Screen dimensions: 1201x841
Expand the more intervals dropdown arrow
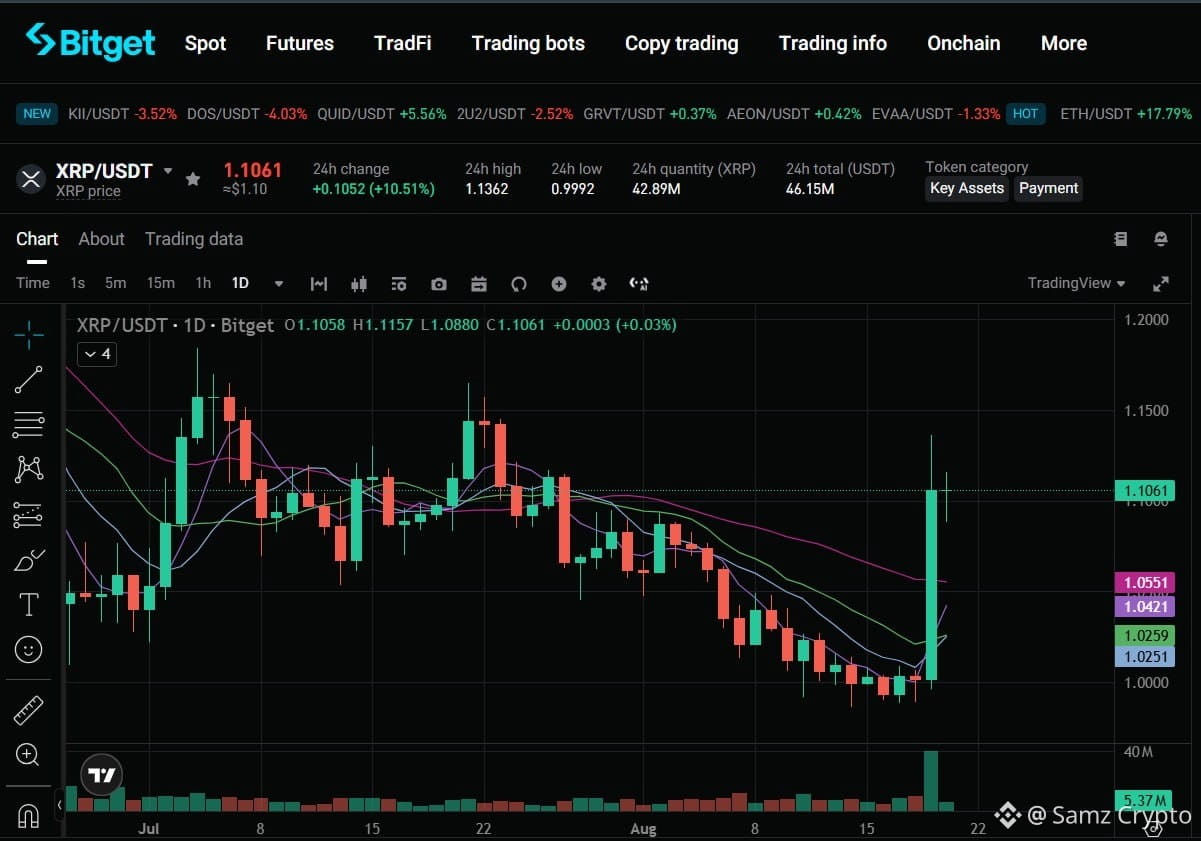[279, 284]
